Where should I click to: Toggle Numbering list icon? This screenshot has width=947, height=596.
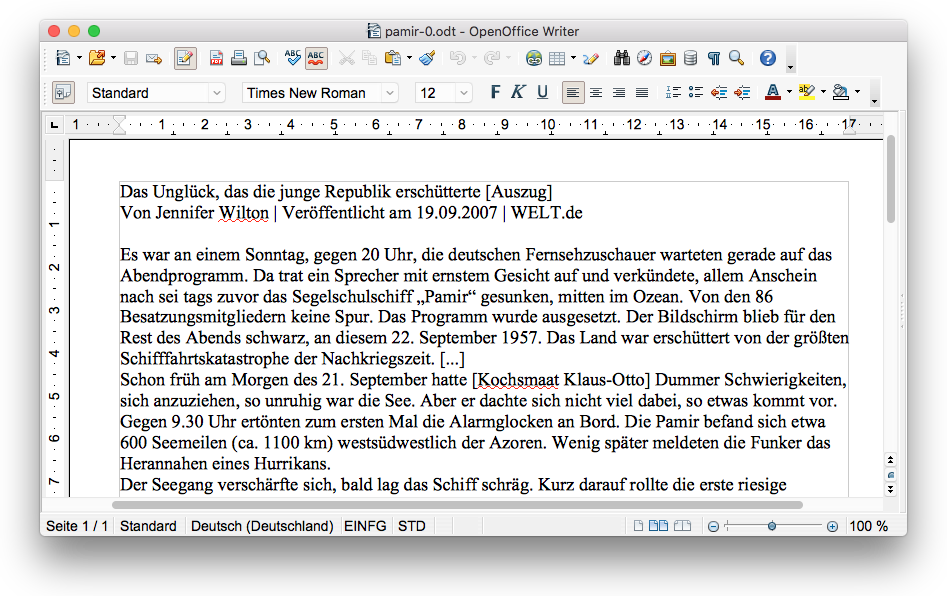pyautogui.click(x=673, y=92)
